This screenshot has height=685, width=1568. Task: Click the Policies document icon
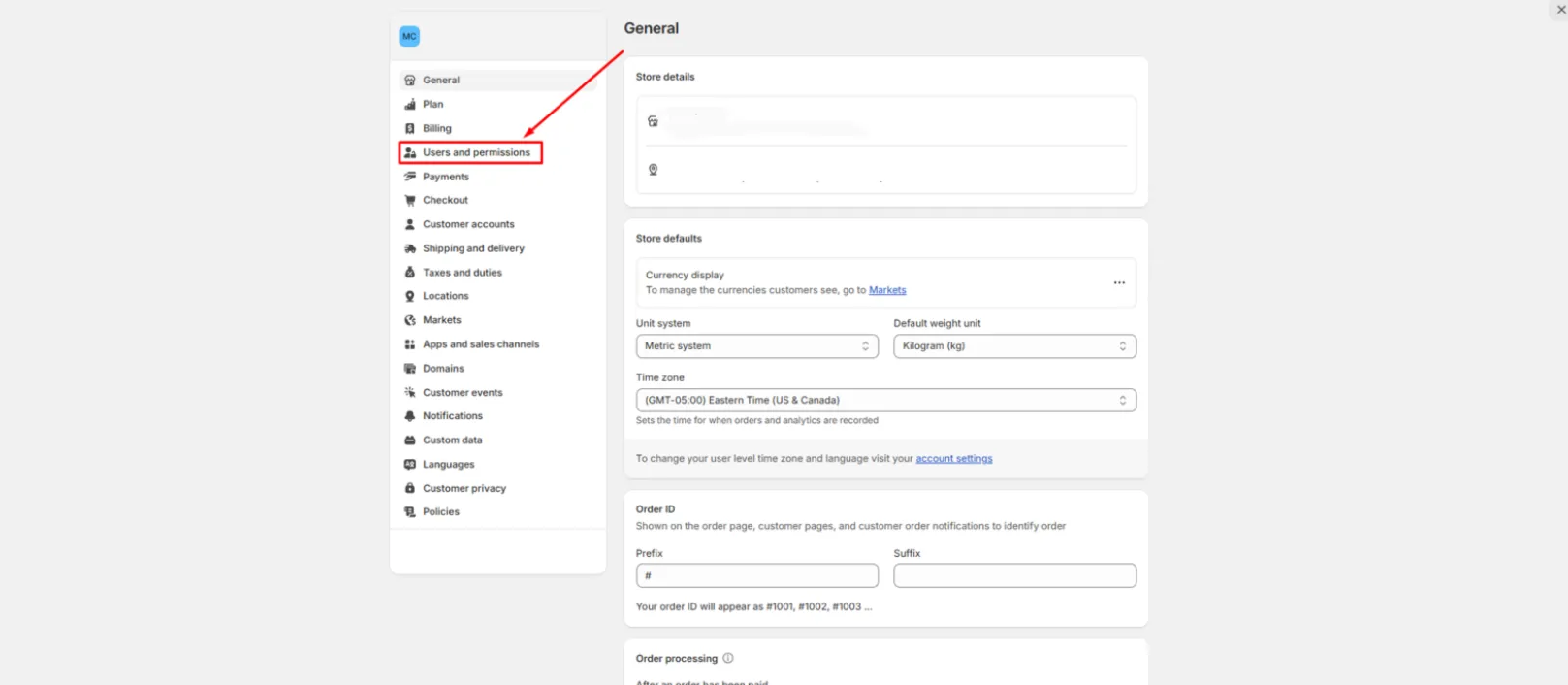(410, 512)
